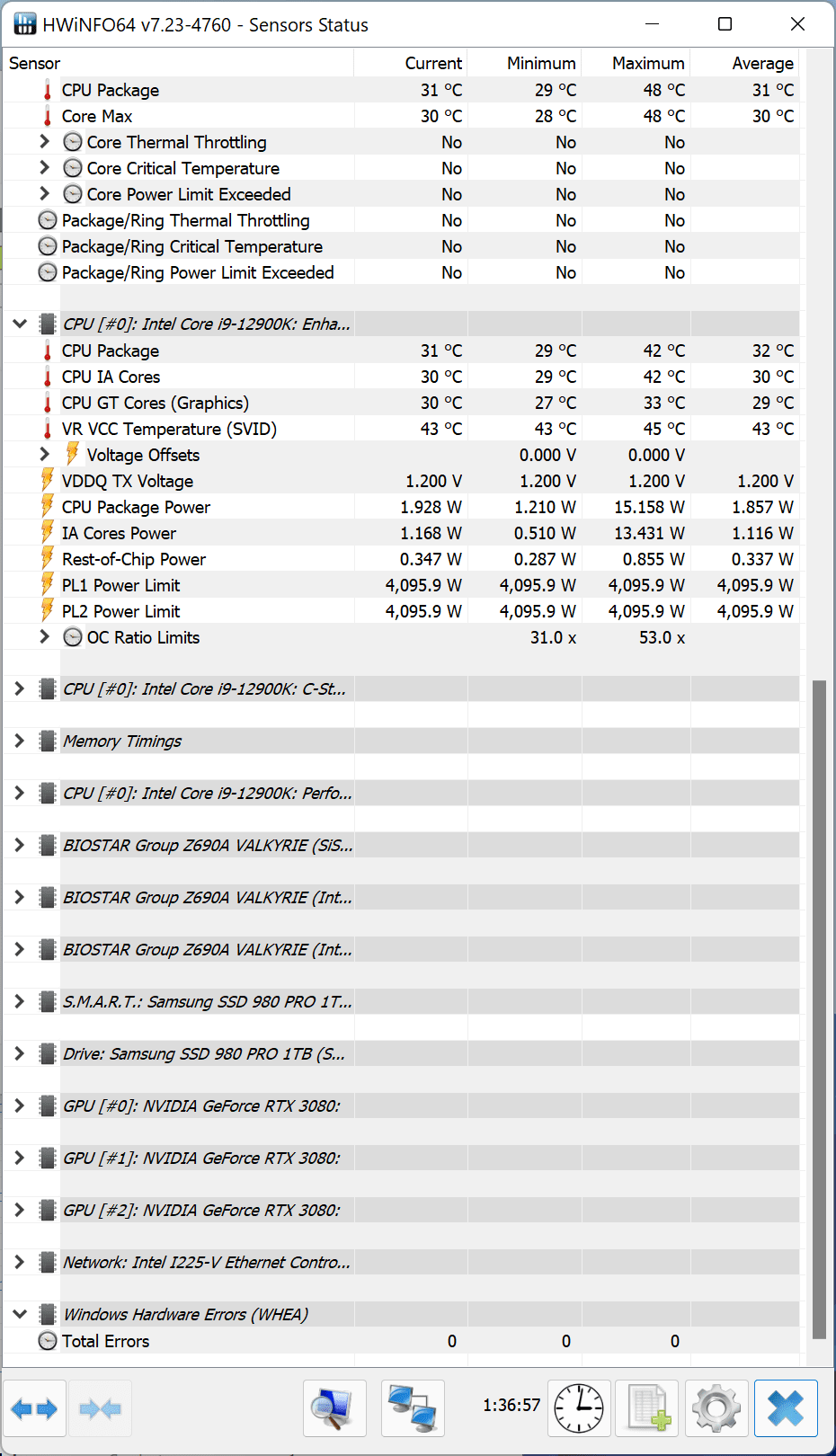
Task: Expand S.M.A.R.T. Samsung SSD 980 PRO section
Action: [x=20, y=1002]
